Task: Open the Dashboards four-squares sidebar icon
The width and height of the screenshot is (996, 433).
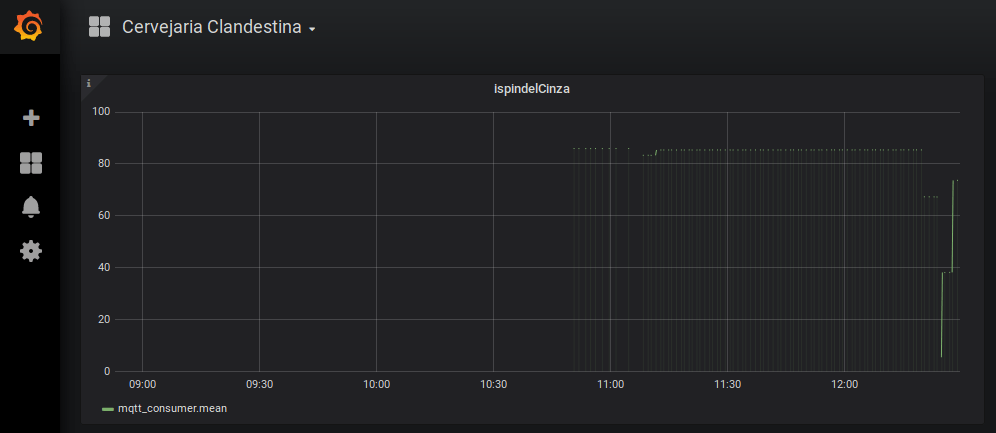Action: 31,163
